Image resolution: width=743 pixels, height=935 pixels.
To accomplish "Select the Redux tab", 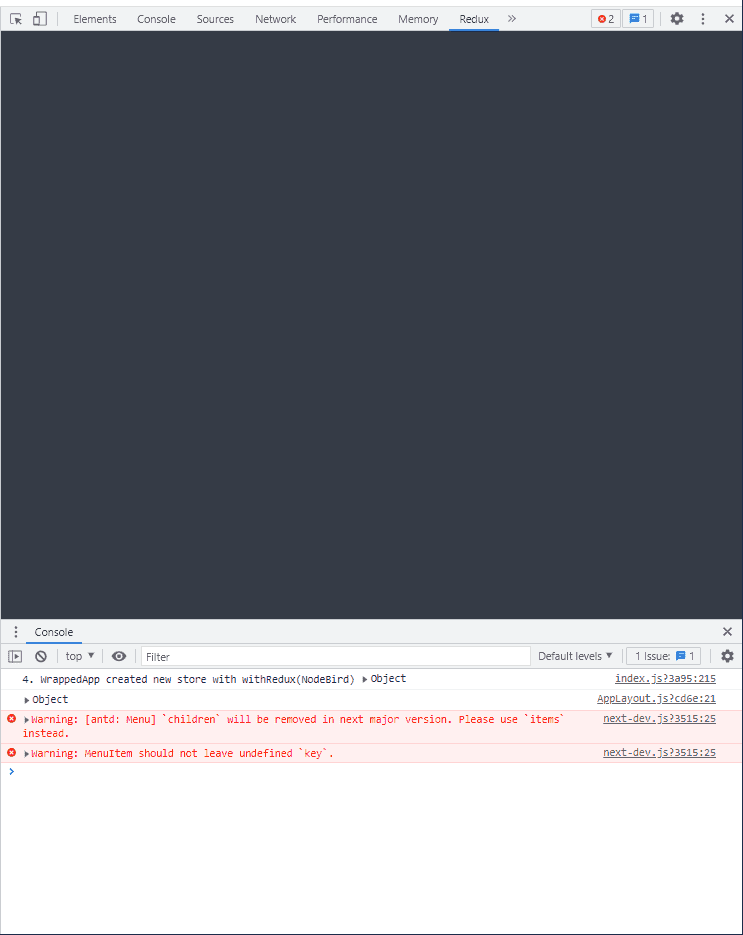I will click(474, 19).
